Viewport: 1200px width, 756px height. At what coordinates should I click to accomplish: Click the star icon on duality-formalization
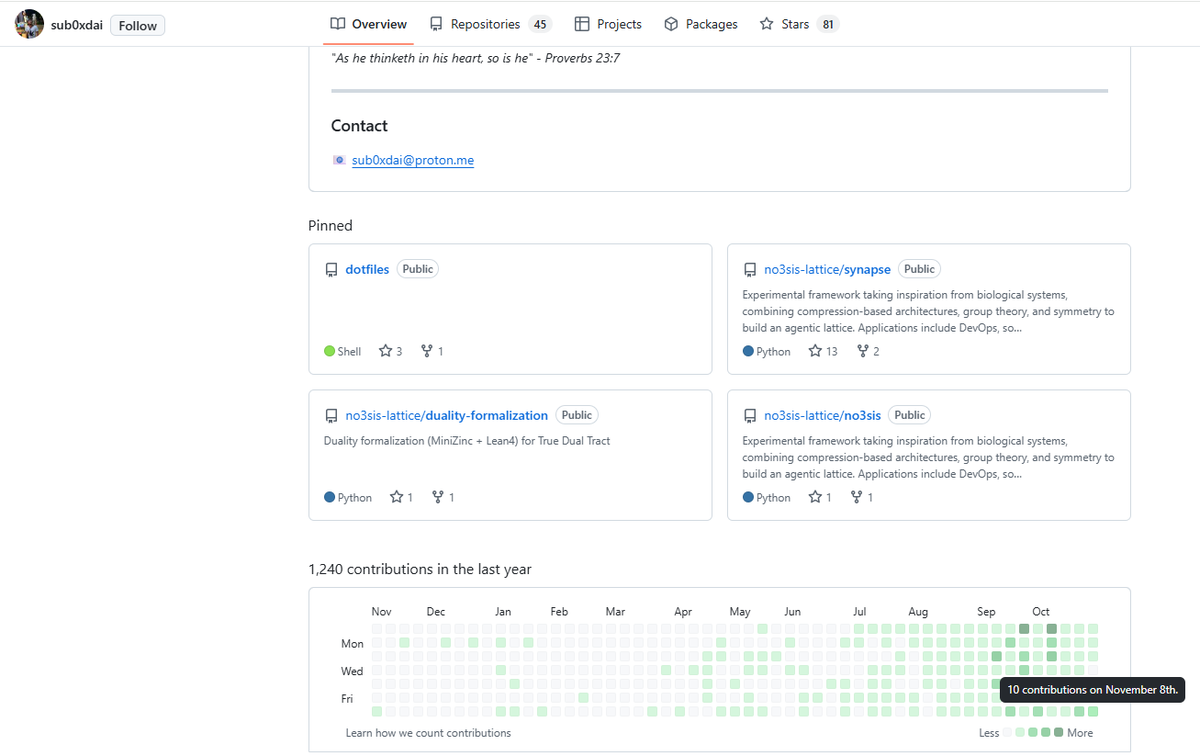point(396,497)
